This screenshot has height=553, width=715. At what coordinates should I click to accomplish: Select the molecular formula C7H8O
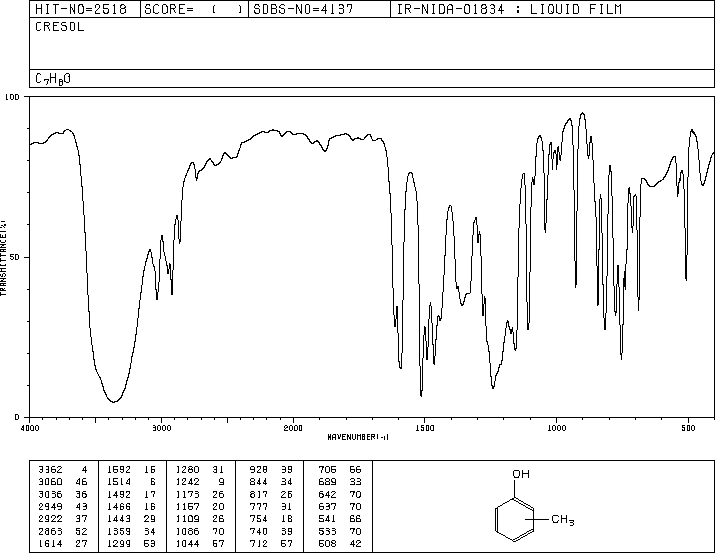(53, 79)
